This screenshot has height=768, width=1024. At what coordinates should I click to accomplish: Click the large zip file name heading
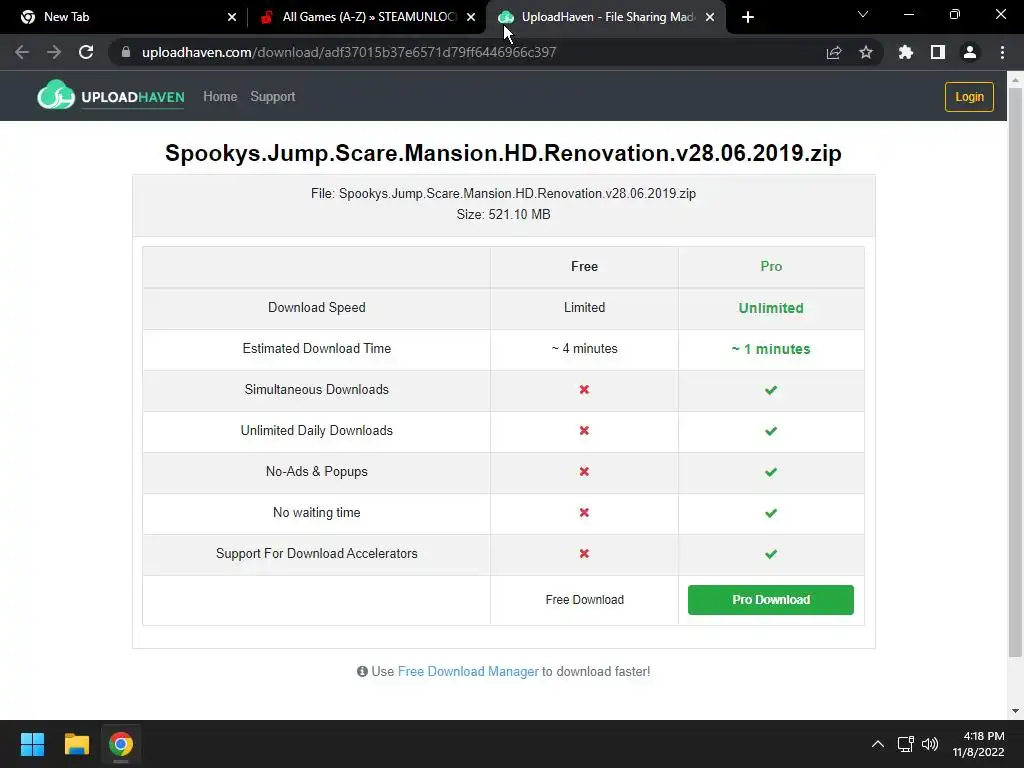point(504,153)
